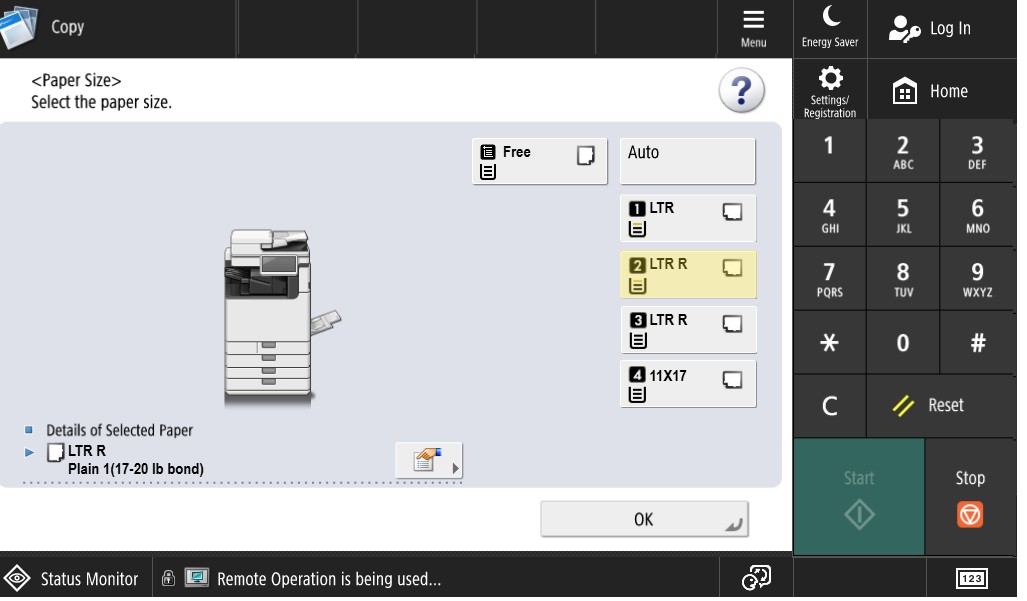The height and width of the screenshot is (601, 1027).
Task: Open the Status Monitor
Action: pos(76,579)
